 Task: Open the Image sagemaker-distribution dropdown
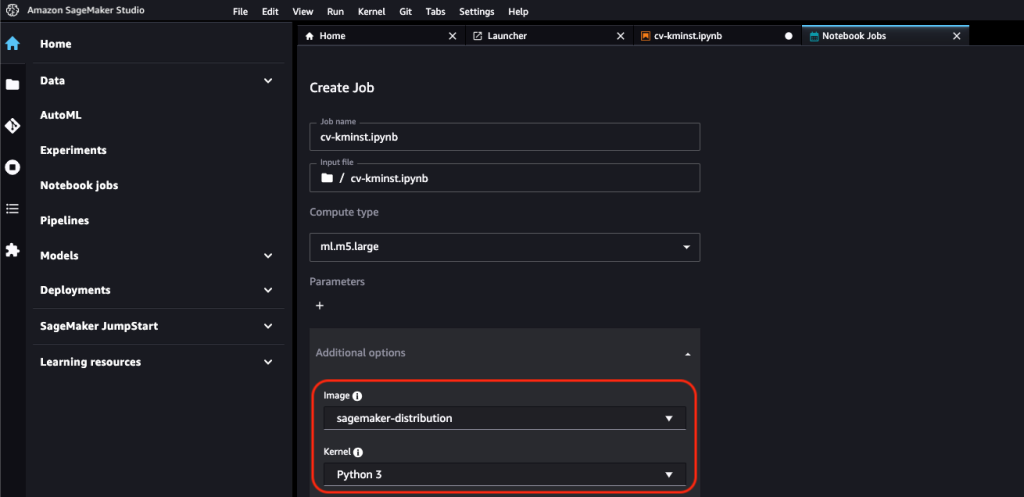pyautogui.click(x=505, y=418)
